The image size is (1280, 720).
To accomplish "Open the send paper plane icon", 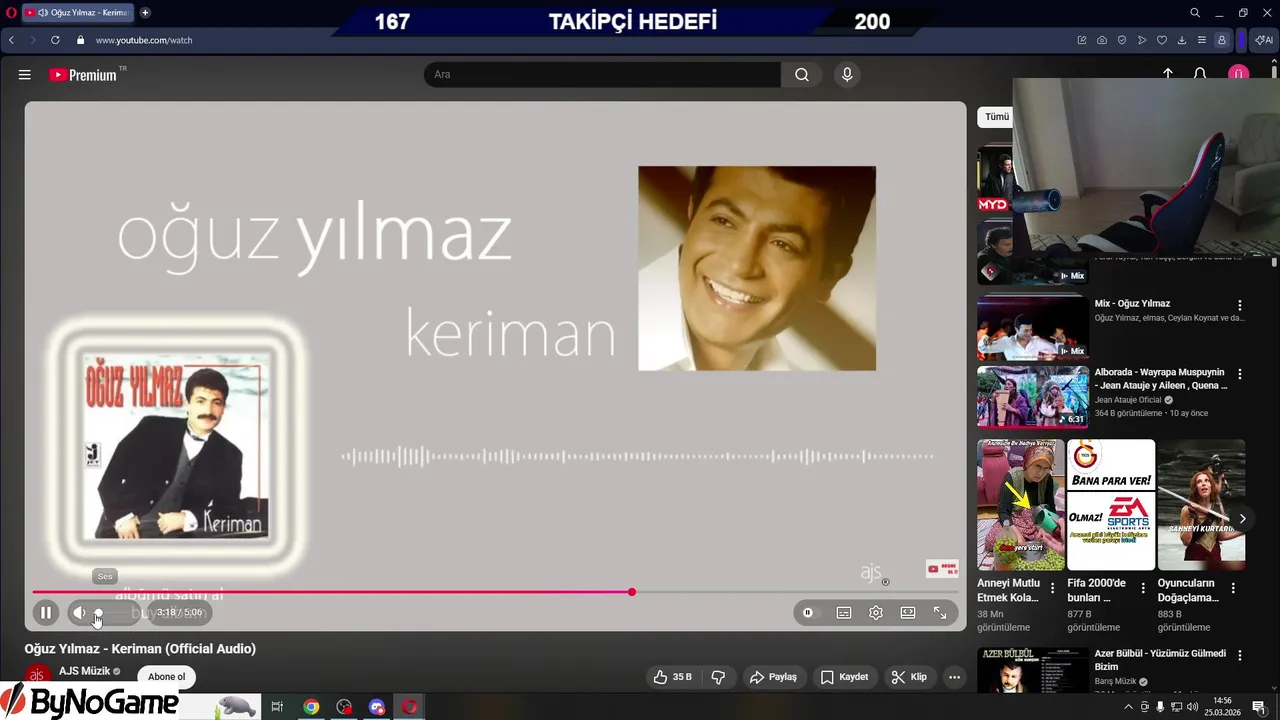I will (x=1142, y=40).
